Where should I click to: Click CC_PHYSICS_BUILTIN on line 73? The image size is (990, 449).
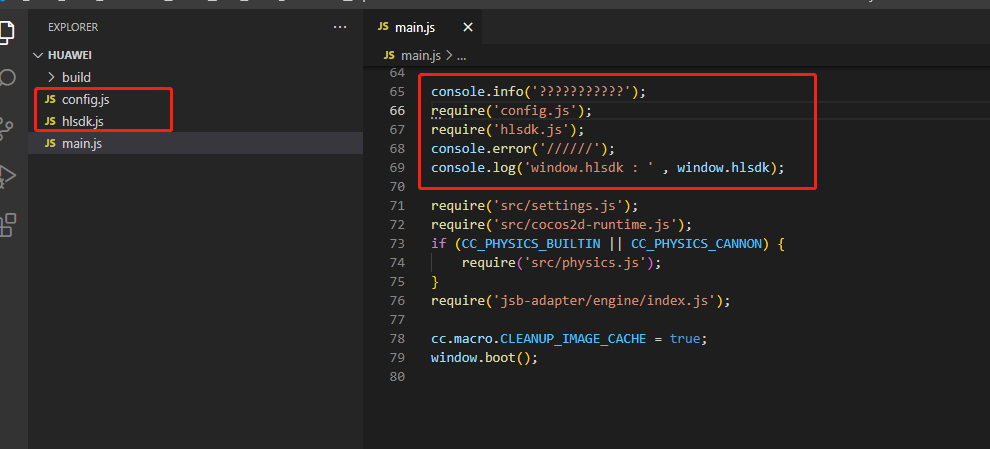[x=530, y=243]
